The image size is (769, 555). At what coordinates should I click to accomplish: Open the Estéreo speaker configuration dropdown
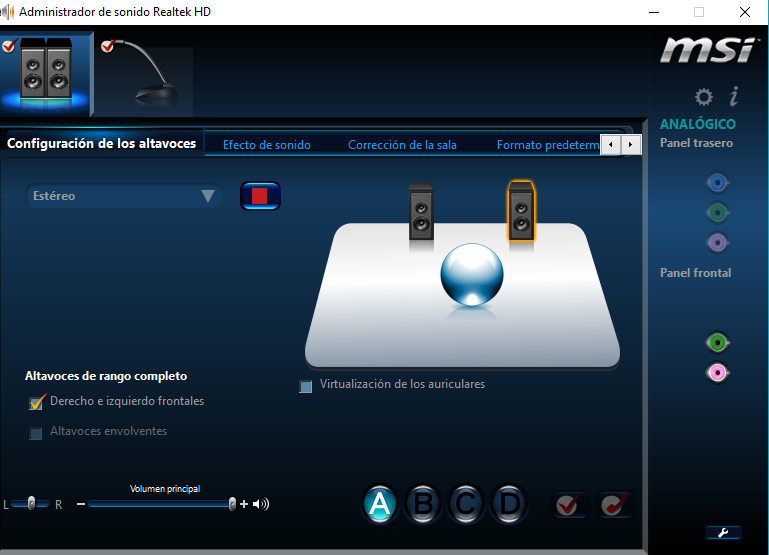click(x=123, y=196)
